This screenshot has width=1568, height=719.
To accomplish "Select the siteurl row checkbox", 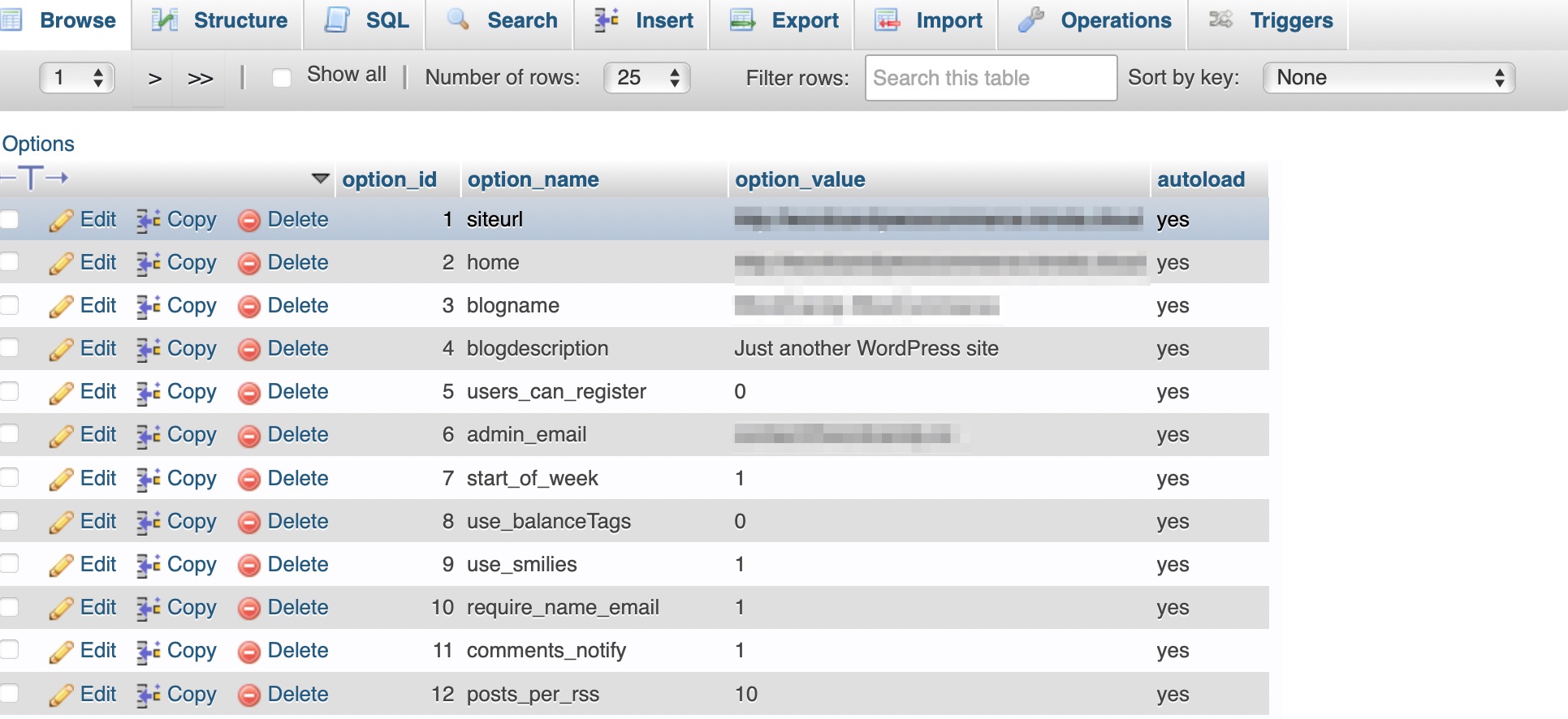I will point(9,219).
